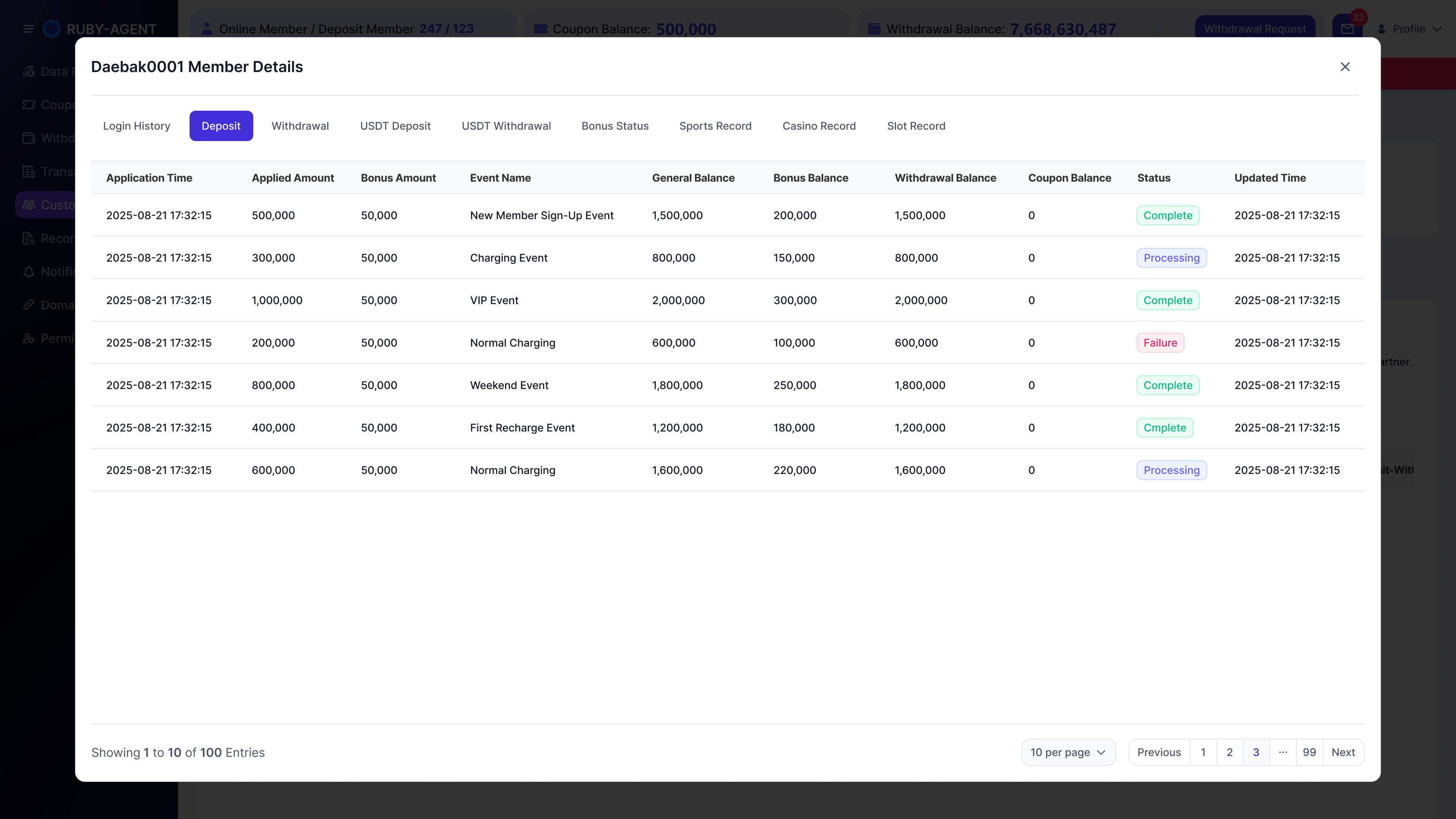Open the Login History tab
The width and height of the screenshot is (1456, 819).
coord(137,126)
